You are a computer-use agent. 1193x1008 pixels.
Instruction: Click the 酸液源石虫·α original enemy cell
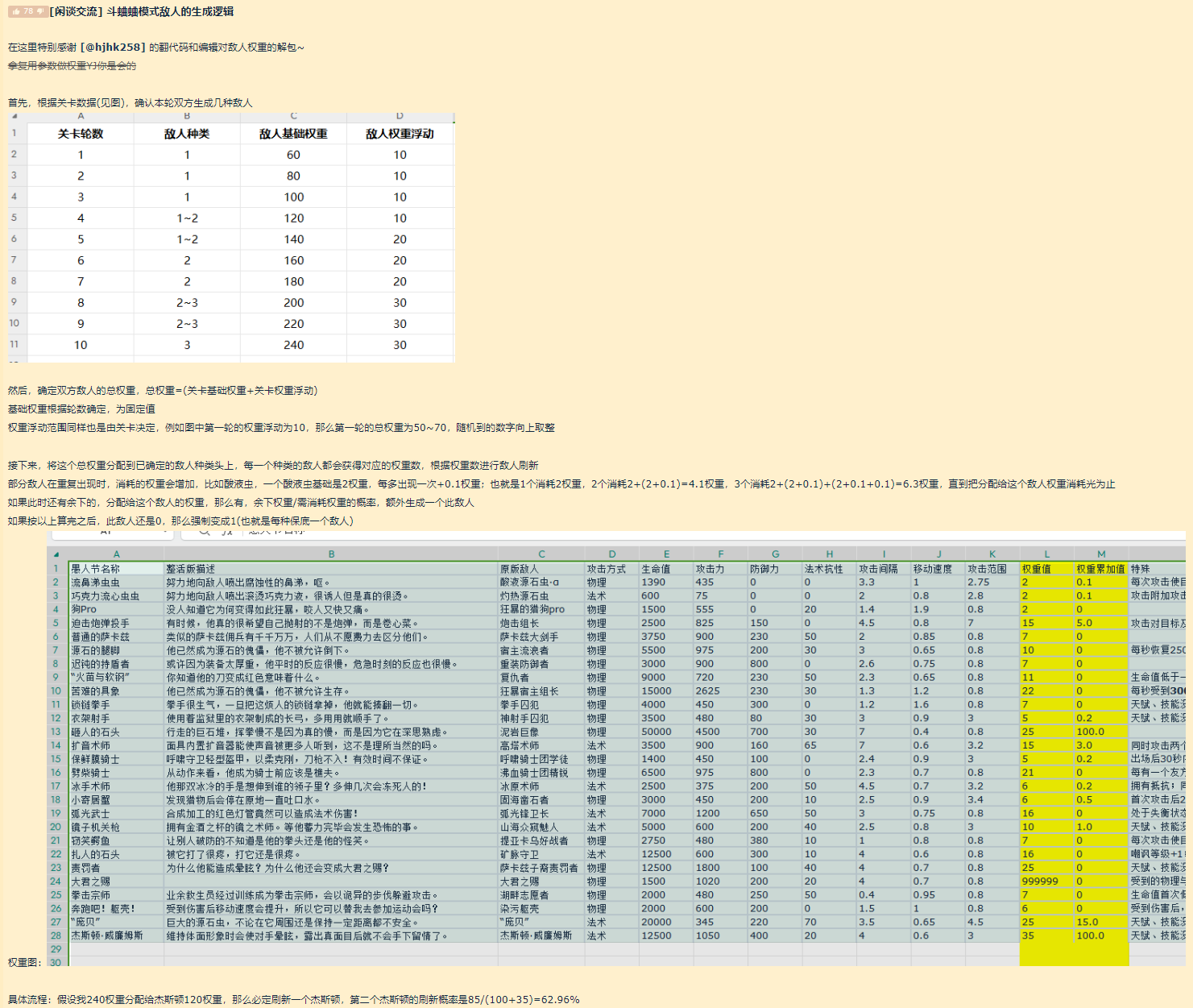[541, 582]
